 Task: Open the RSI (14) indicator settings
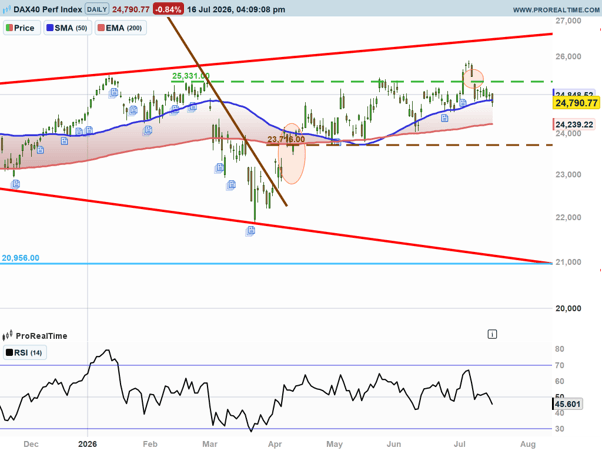(x=25, y=353)
